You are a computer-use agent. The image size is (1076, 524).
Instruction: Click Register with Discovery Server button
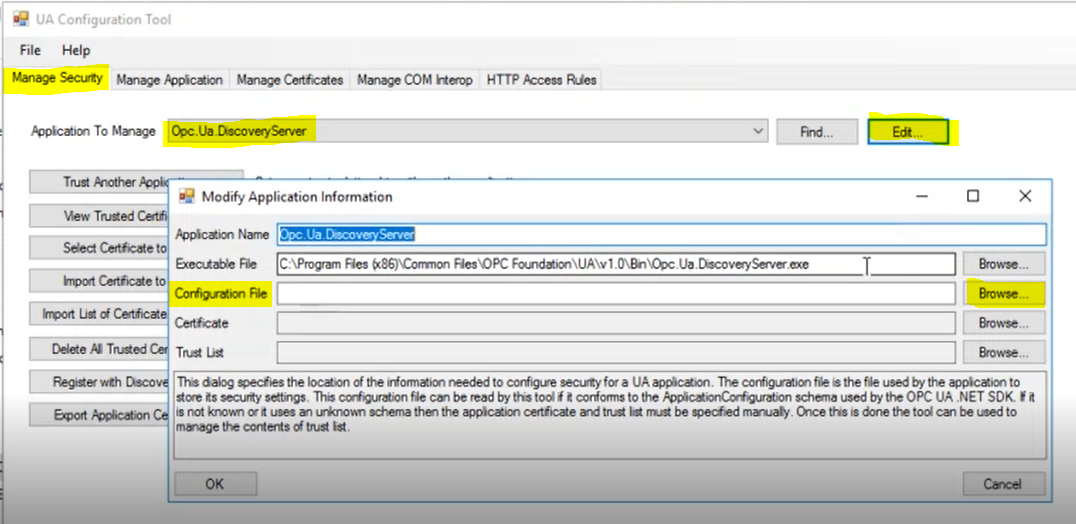coord(100,381)
